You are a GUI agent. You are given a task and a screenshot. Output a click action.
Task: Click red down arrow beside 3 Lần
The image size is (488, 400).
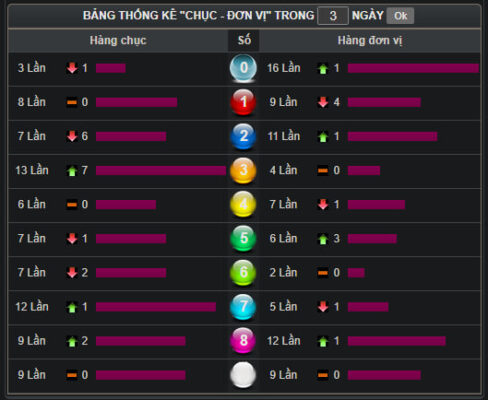coord(72,68)
